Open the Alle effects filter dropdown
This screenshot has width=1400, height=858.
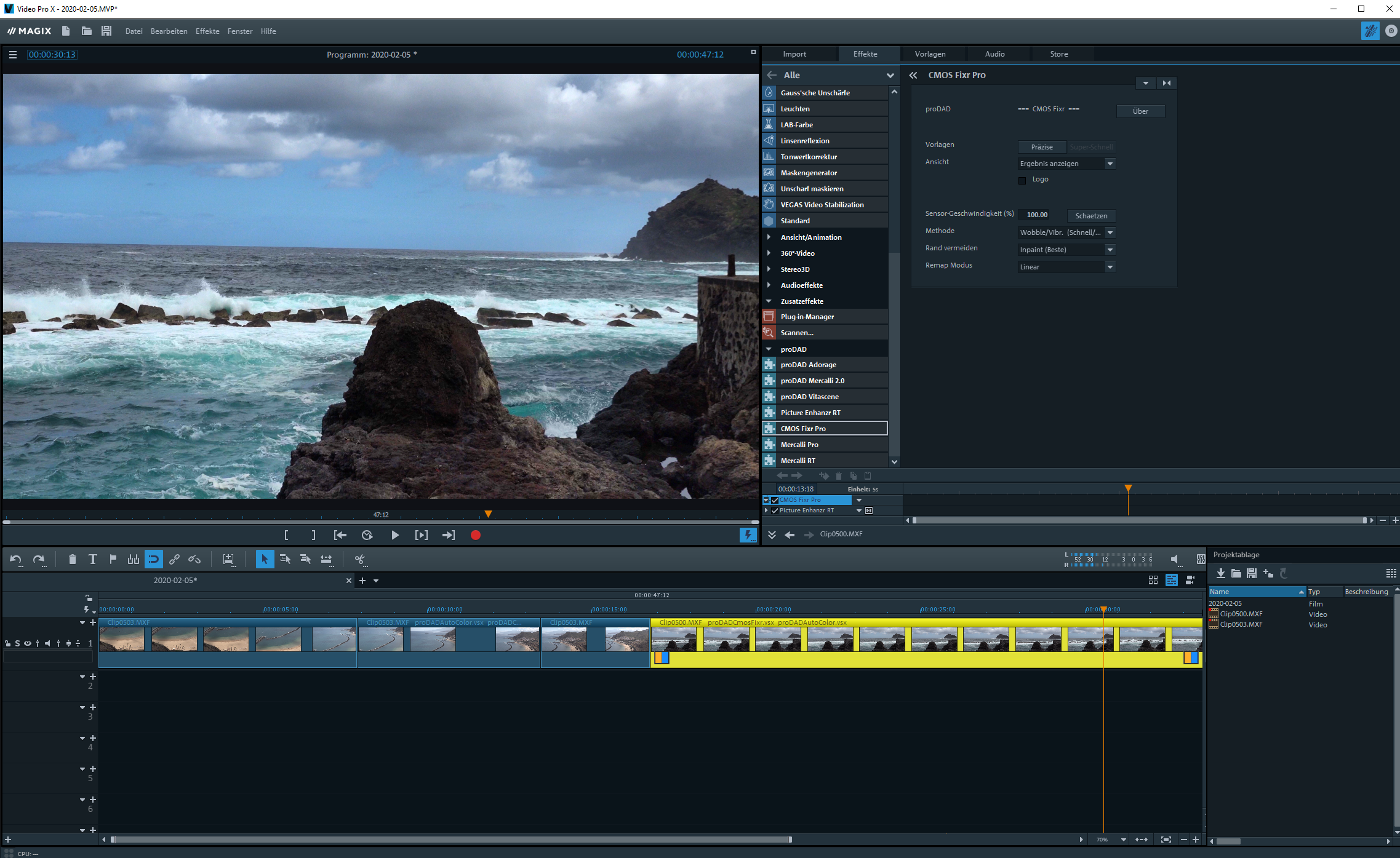point(890,75)
